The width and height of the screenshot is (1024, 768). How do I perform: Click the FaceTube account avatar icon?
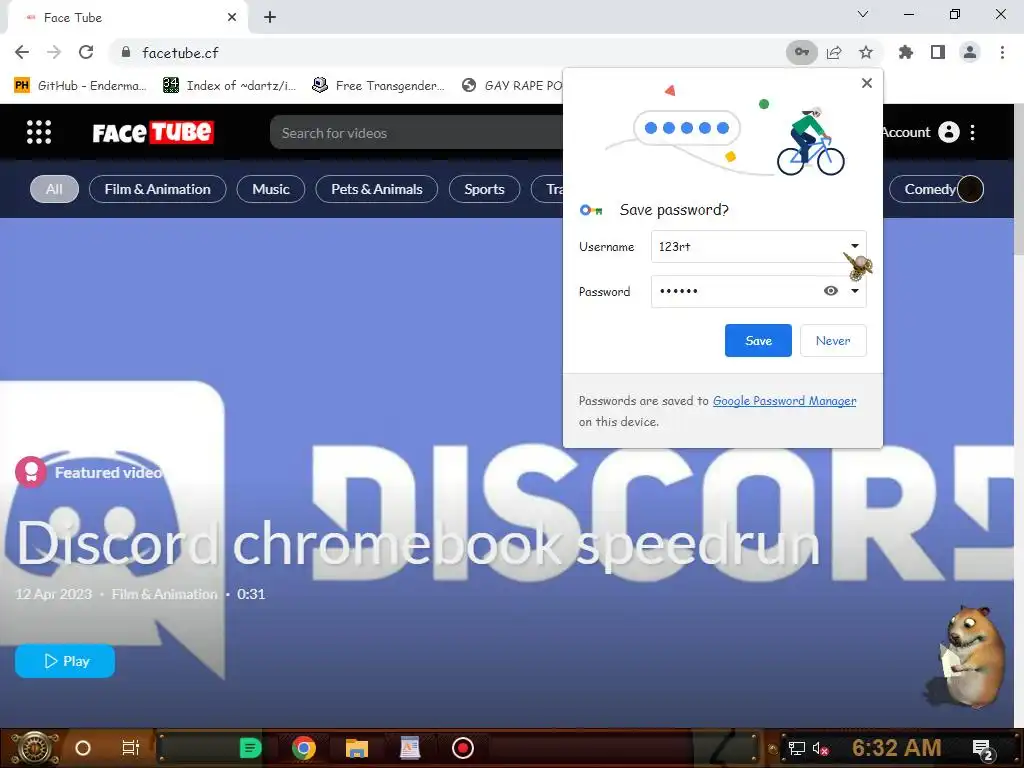coord(949,132)
